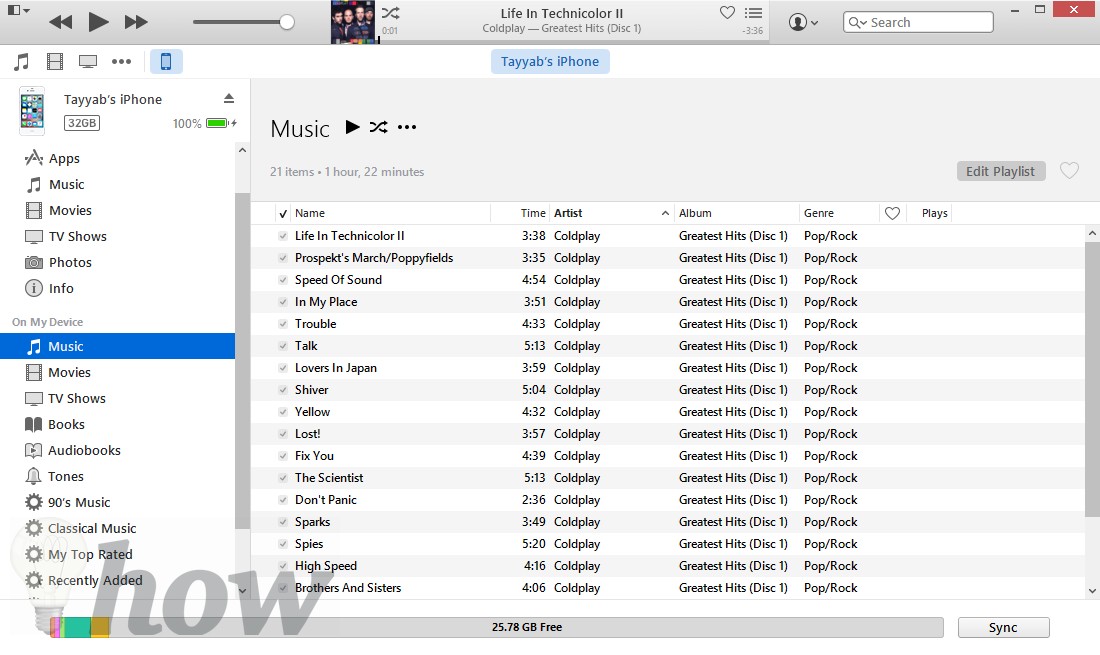Open Music playlist more options ellipsis
This screenshot has width=1100, height=655.
407,127
